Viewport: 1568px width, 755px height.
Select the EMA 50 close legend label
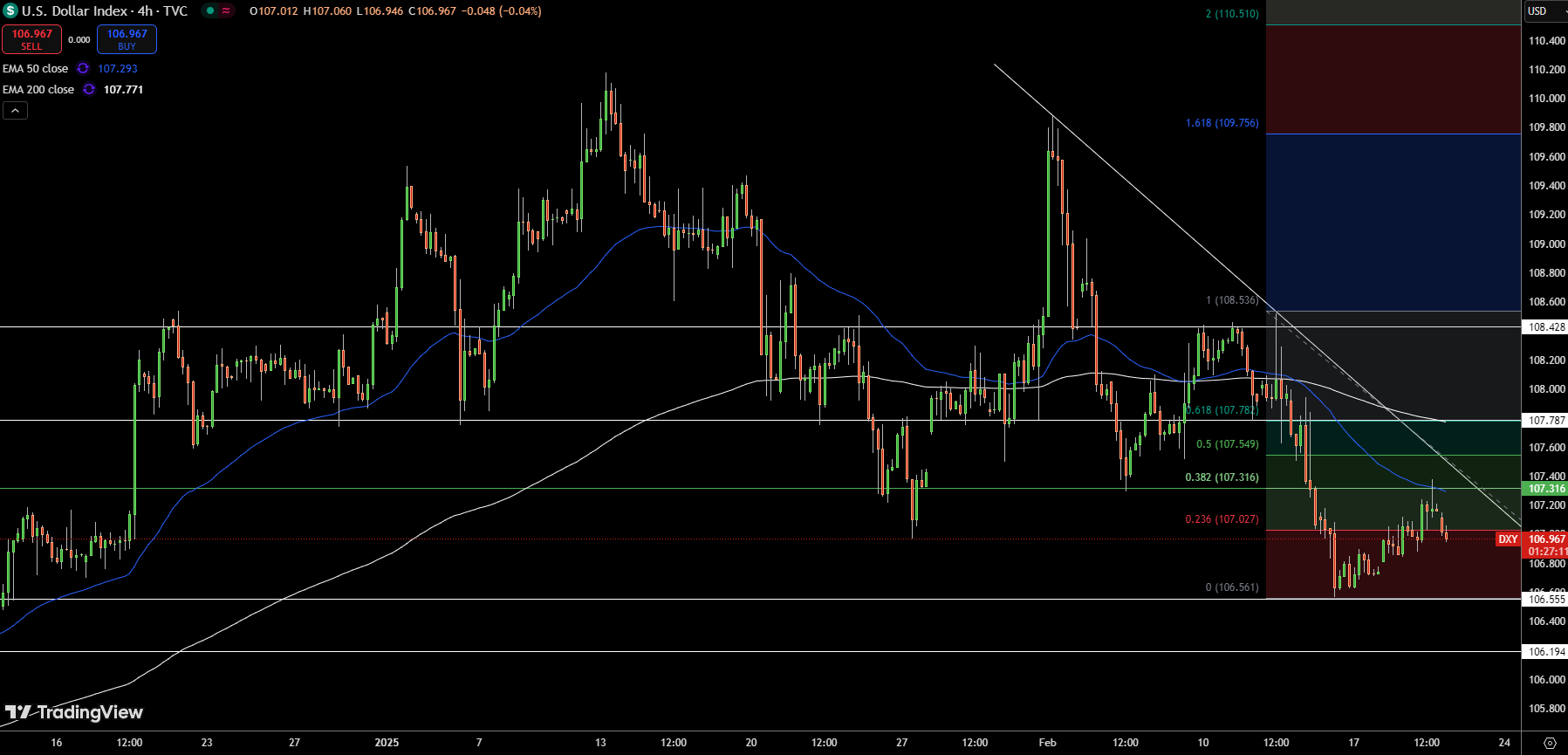(35, 69)
